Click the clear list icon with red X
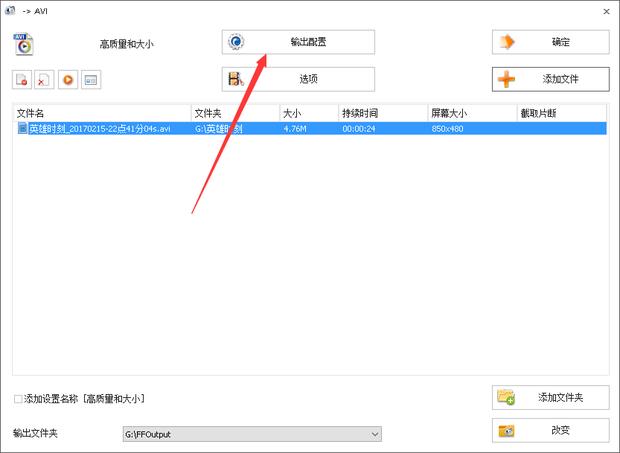The width and height of the screenshot is (620, 453). pyautogui.click(x=45, y=80)
